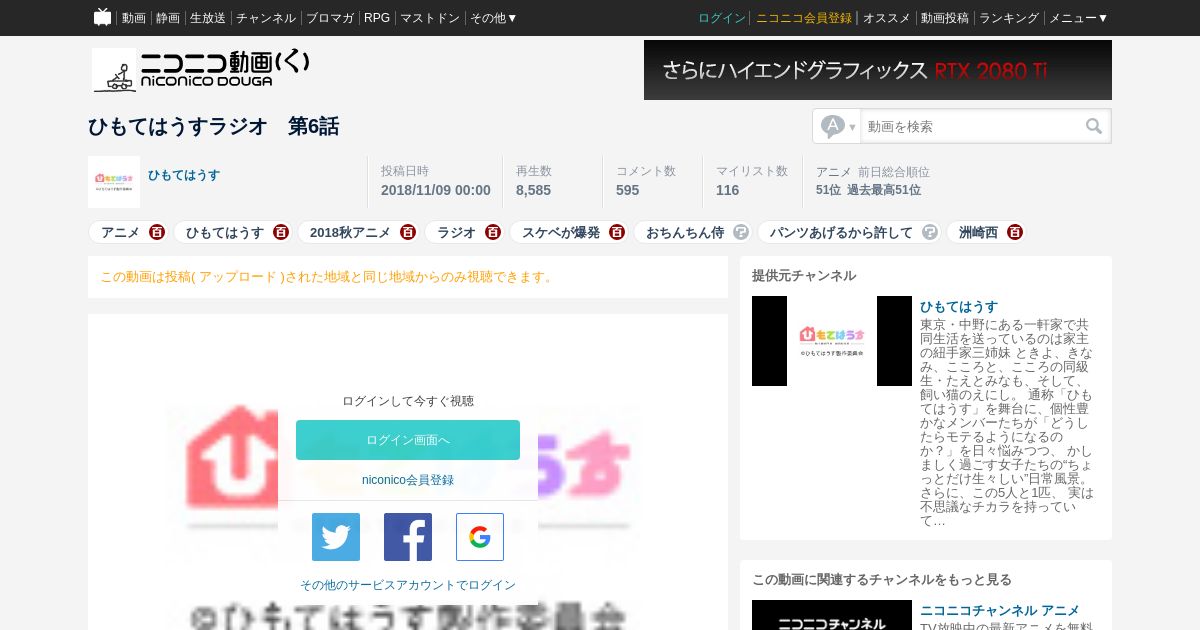Click ひもてはうす channel avatar near title
Screen dimensions: 1200x630
coord(114,182)
